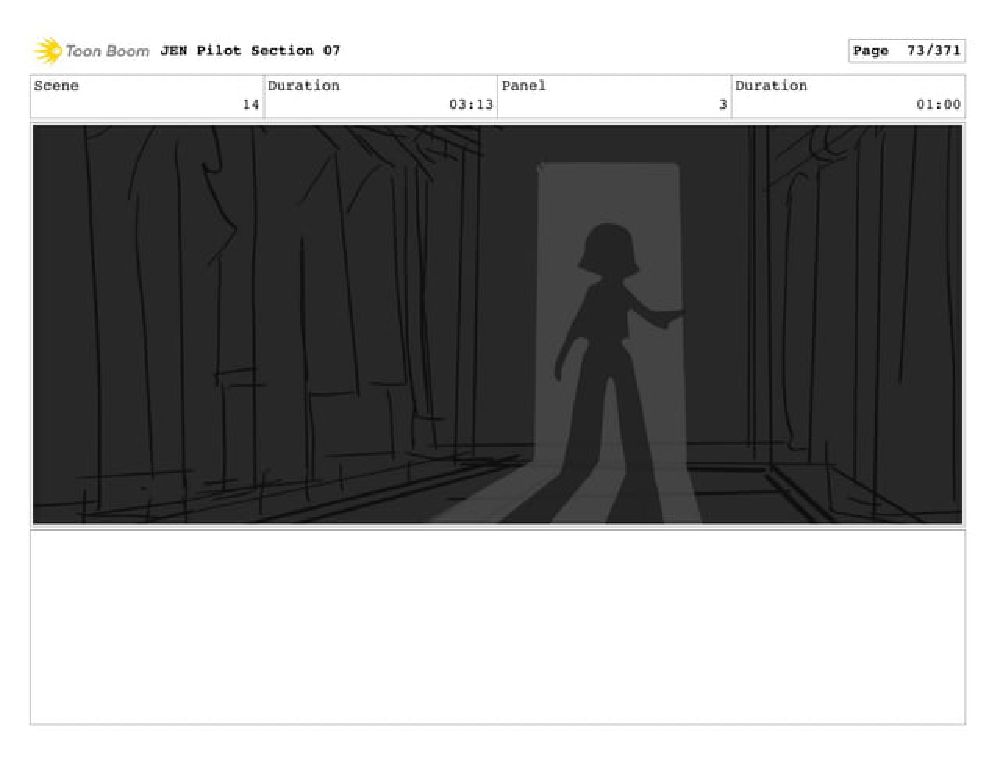This screenshot has width=997, height=770.
Task: Select the 03:13 scene duration value
Action: coord(471,104)
